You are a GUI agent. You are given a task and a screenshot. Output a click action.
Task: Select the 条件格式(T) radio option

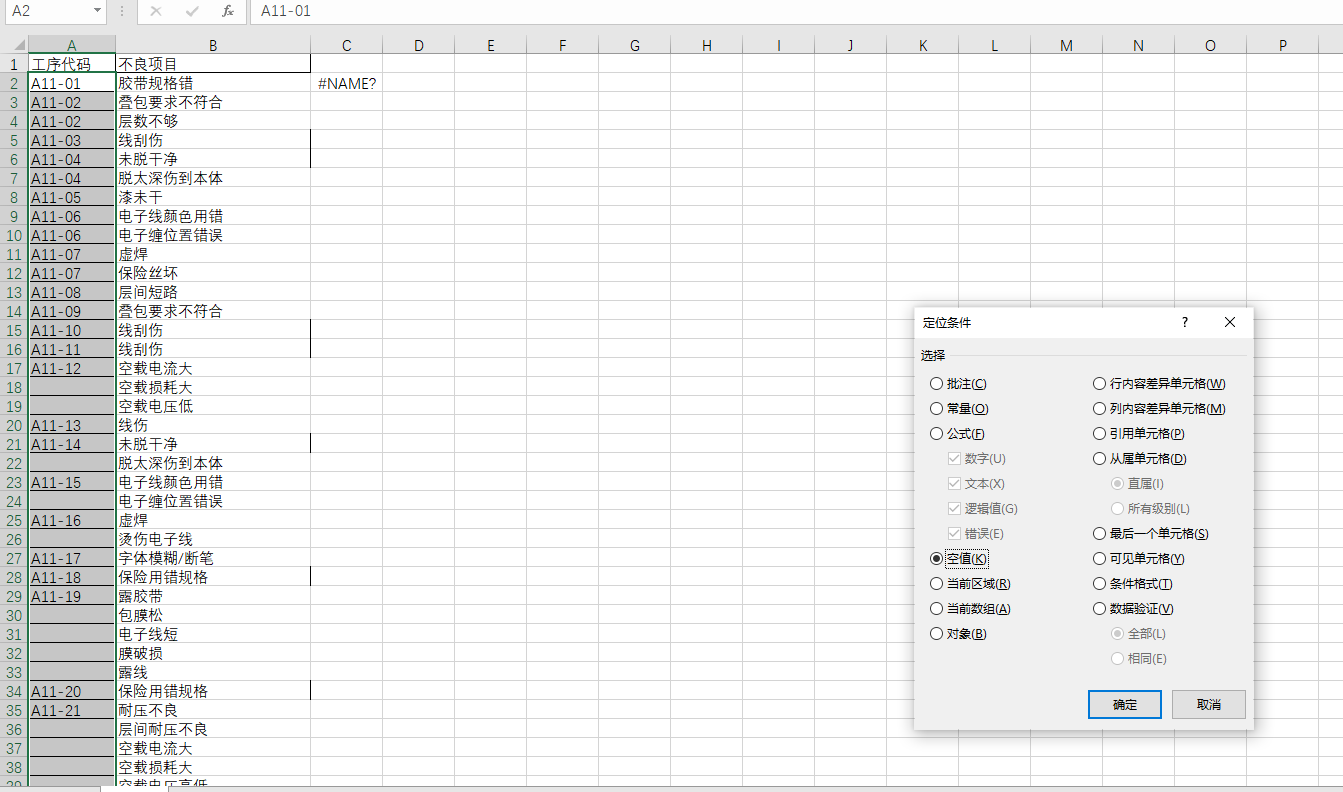[x=1133, y=584]
